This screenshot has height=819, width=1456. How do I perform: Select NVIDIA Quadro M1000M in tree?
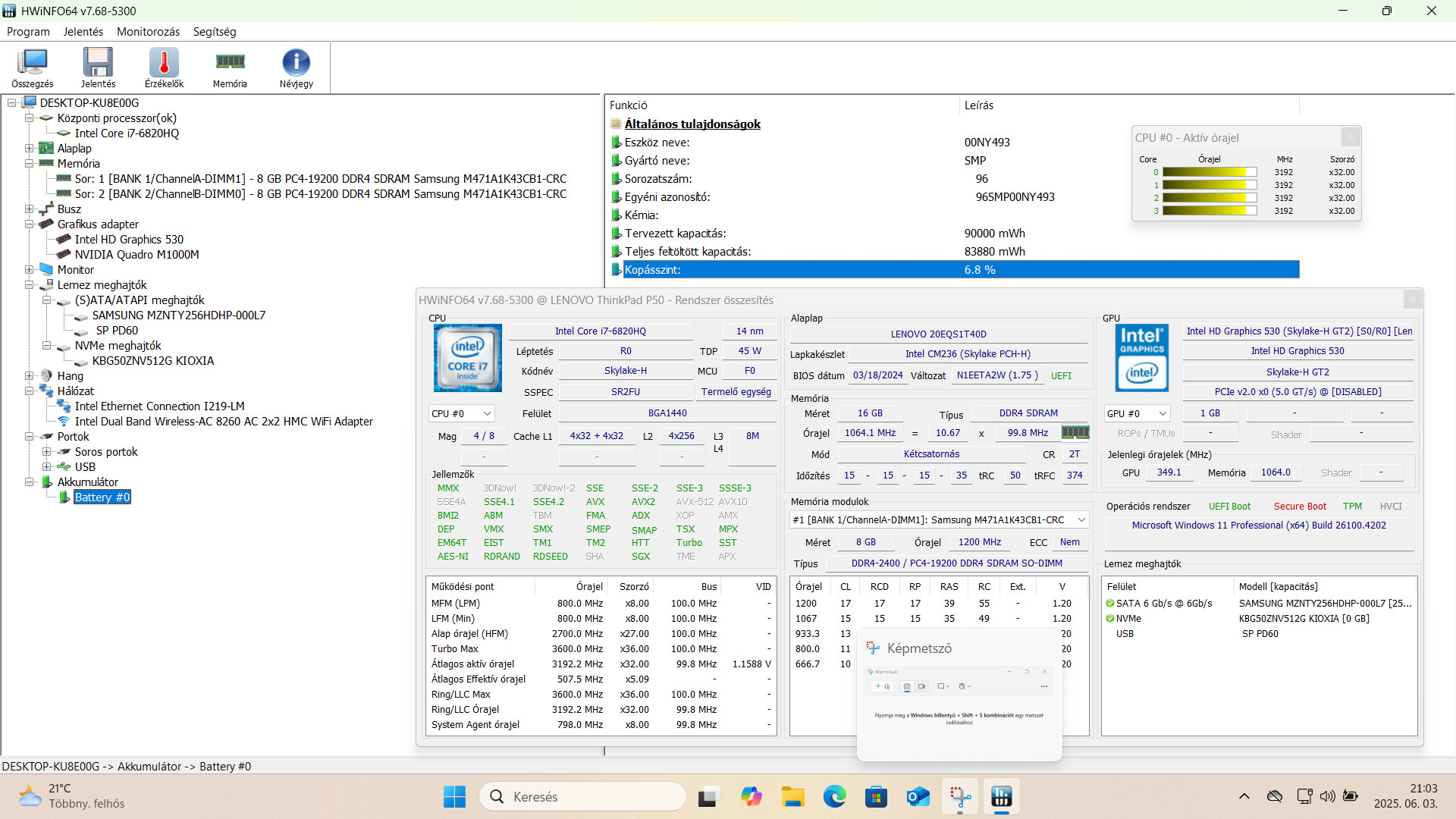tap(136, 255)
